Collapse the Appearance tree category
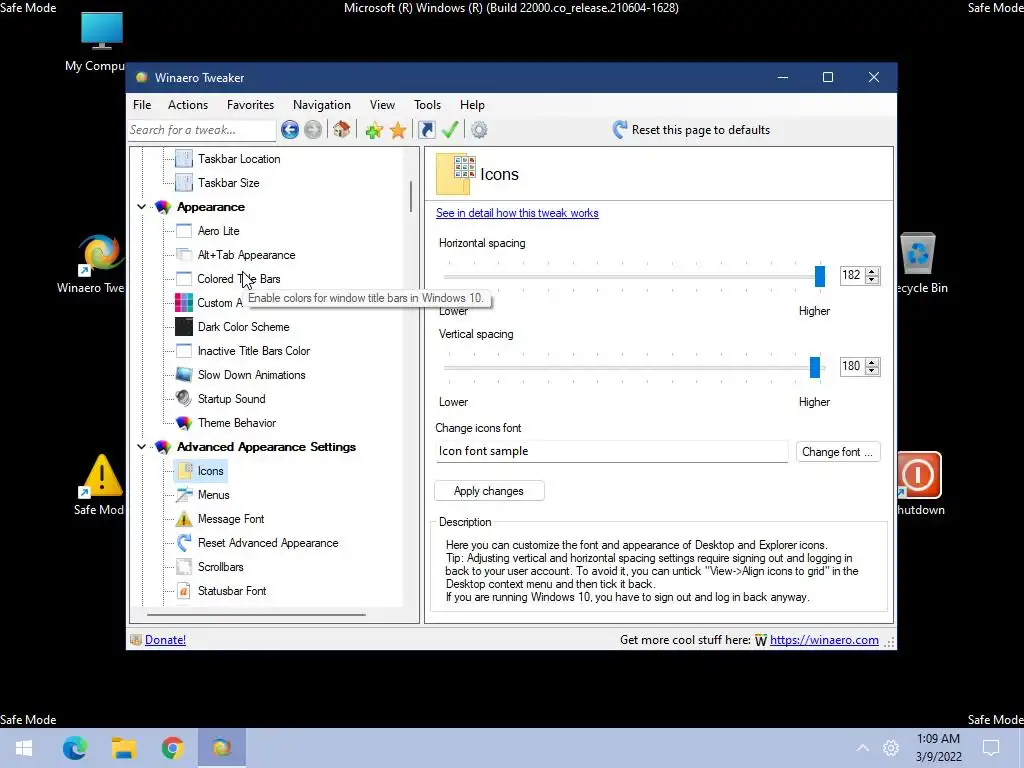 coord(141,207)
